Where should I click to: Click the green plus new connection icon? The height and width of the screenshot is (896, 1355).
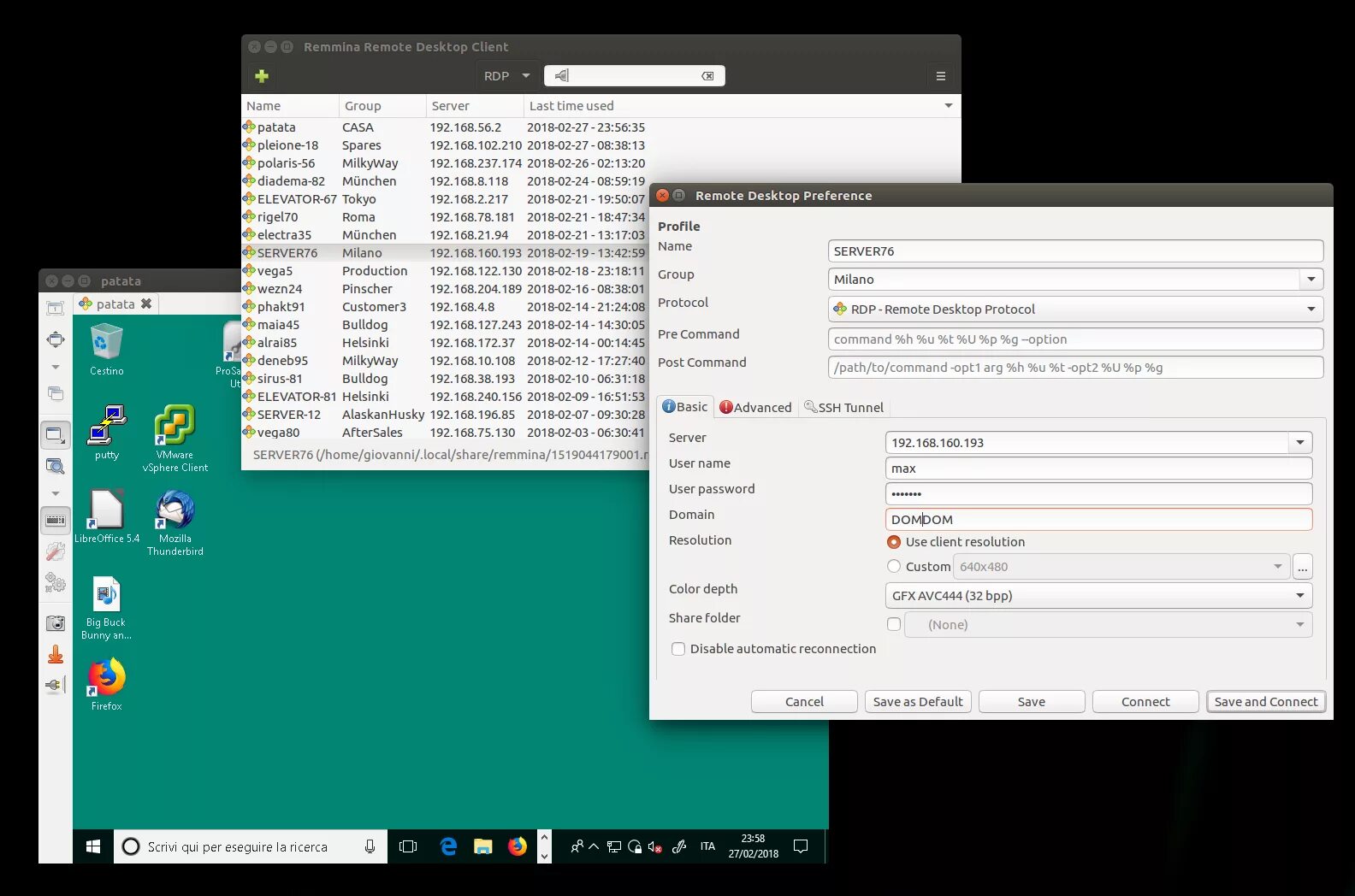262,76
